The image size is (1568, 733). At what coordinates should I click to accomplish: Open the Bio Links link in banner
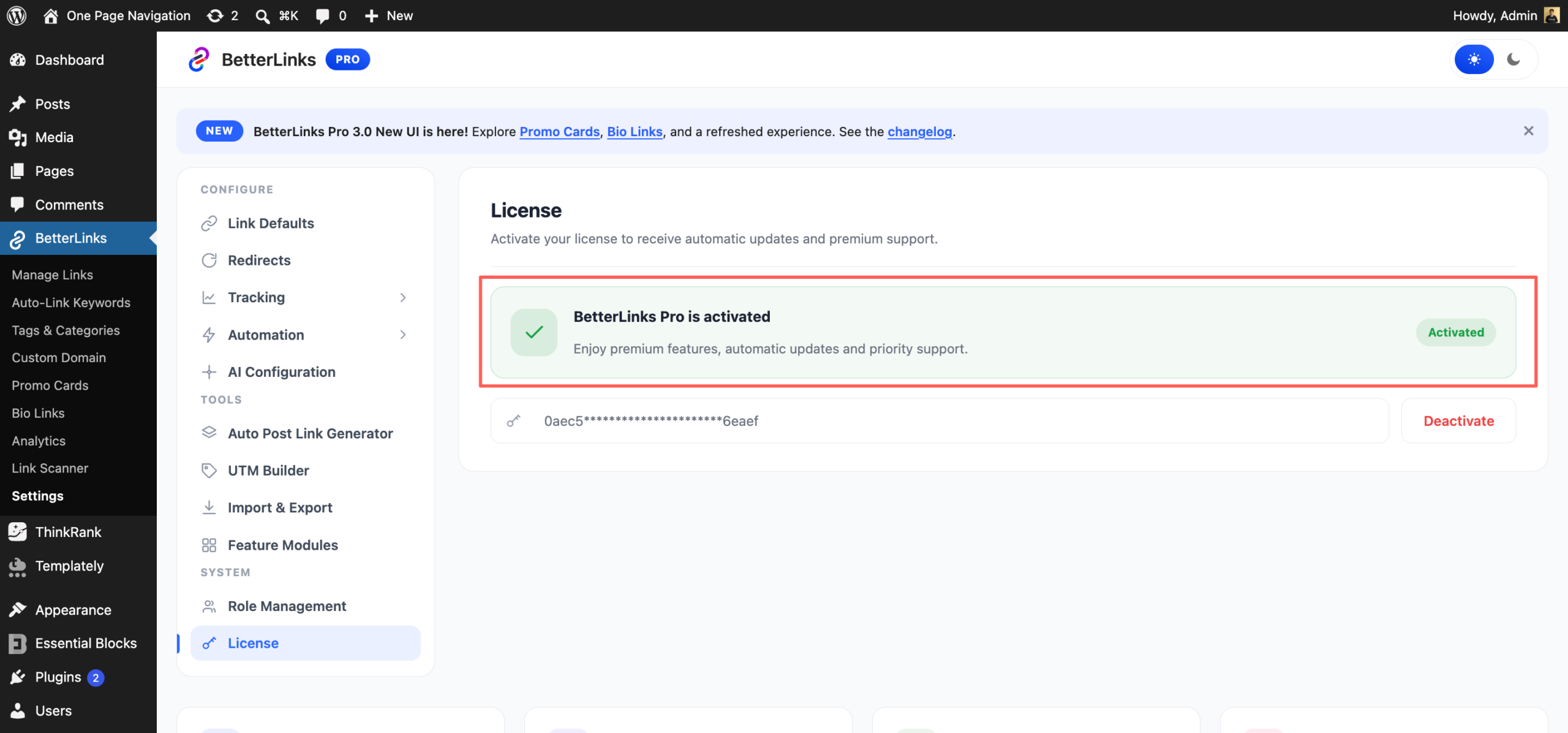[x=635, y=131]
